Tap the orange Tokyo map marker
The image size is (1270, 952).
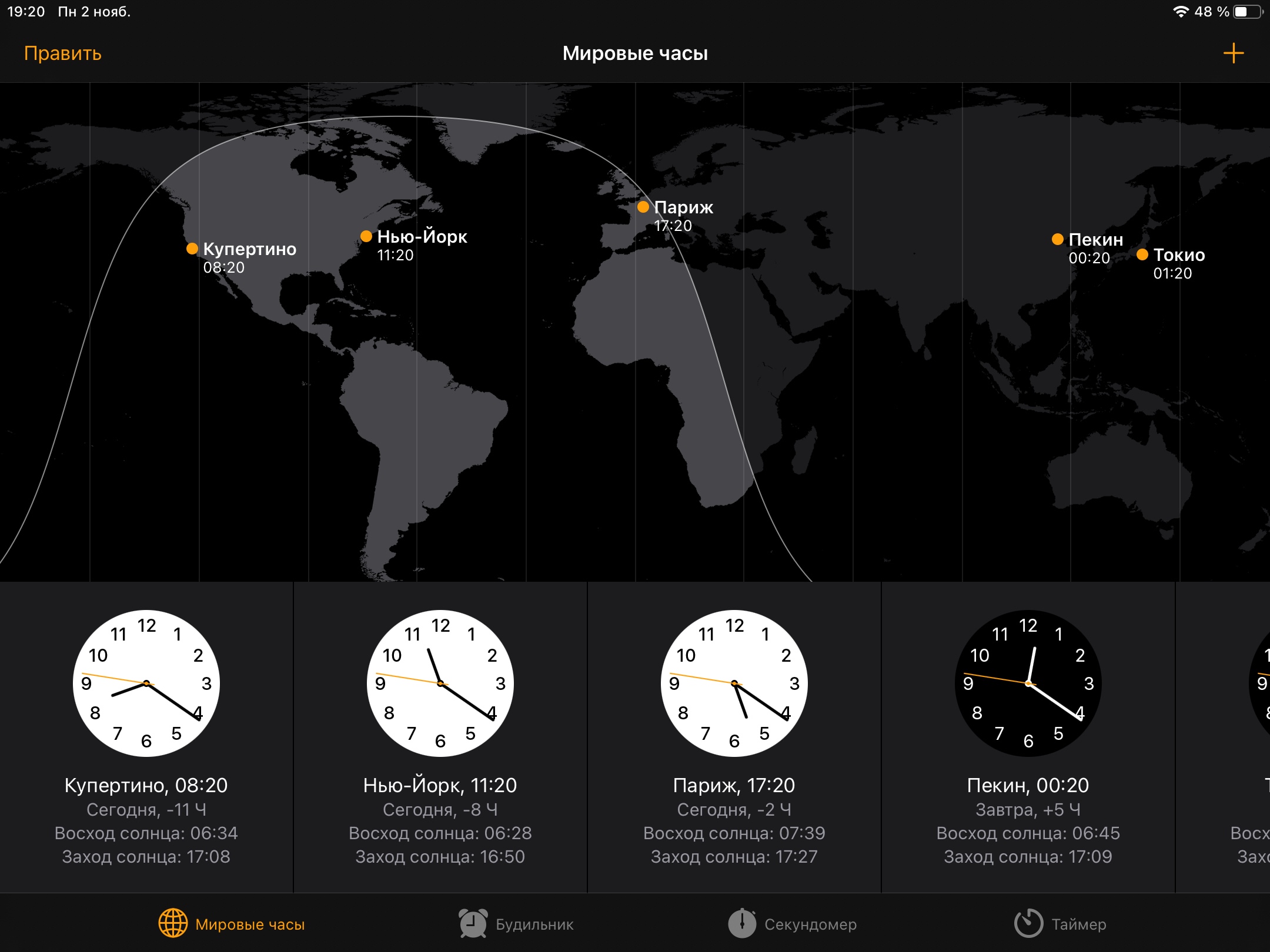1142,254
